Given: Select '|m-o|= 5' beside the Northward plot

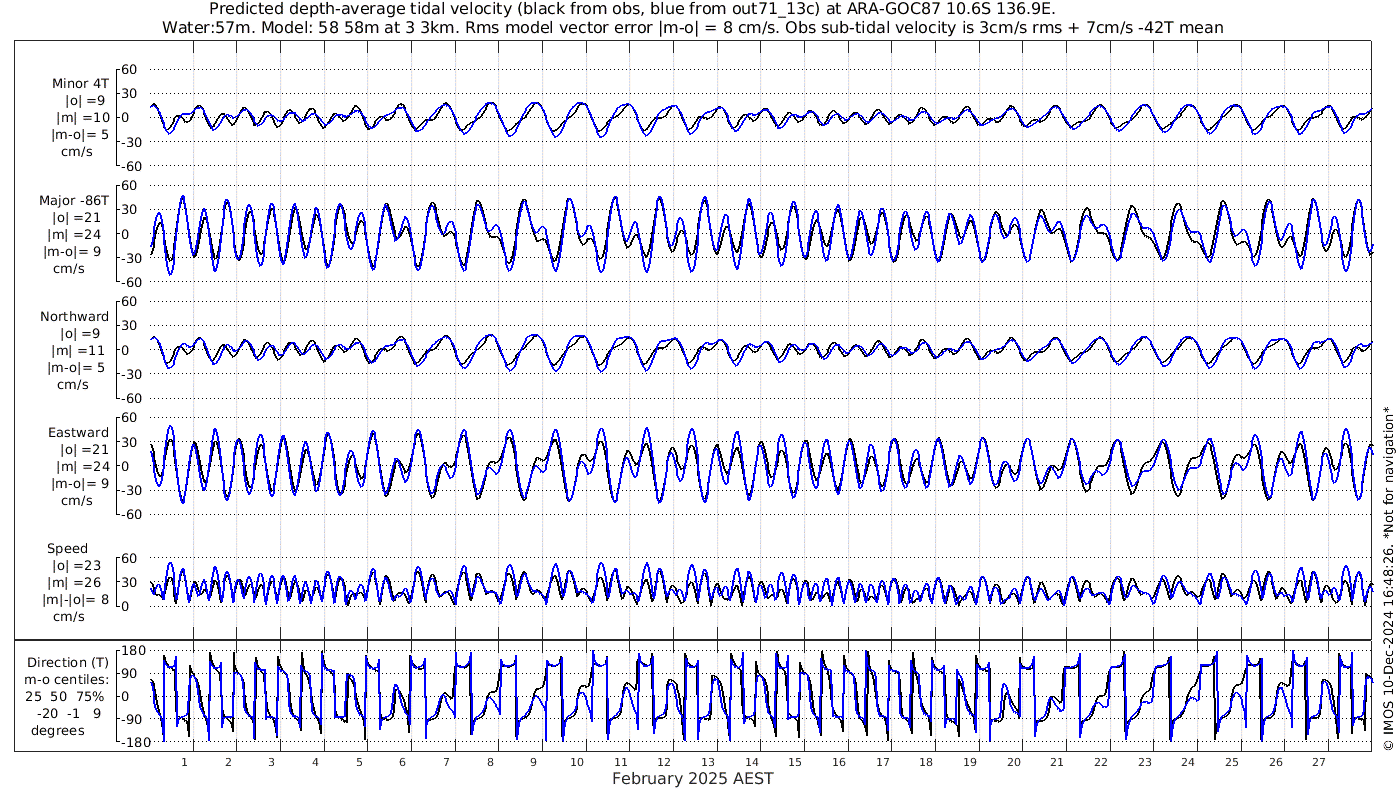Looking at the screenshot, I should click(x=78, y=367).
